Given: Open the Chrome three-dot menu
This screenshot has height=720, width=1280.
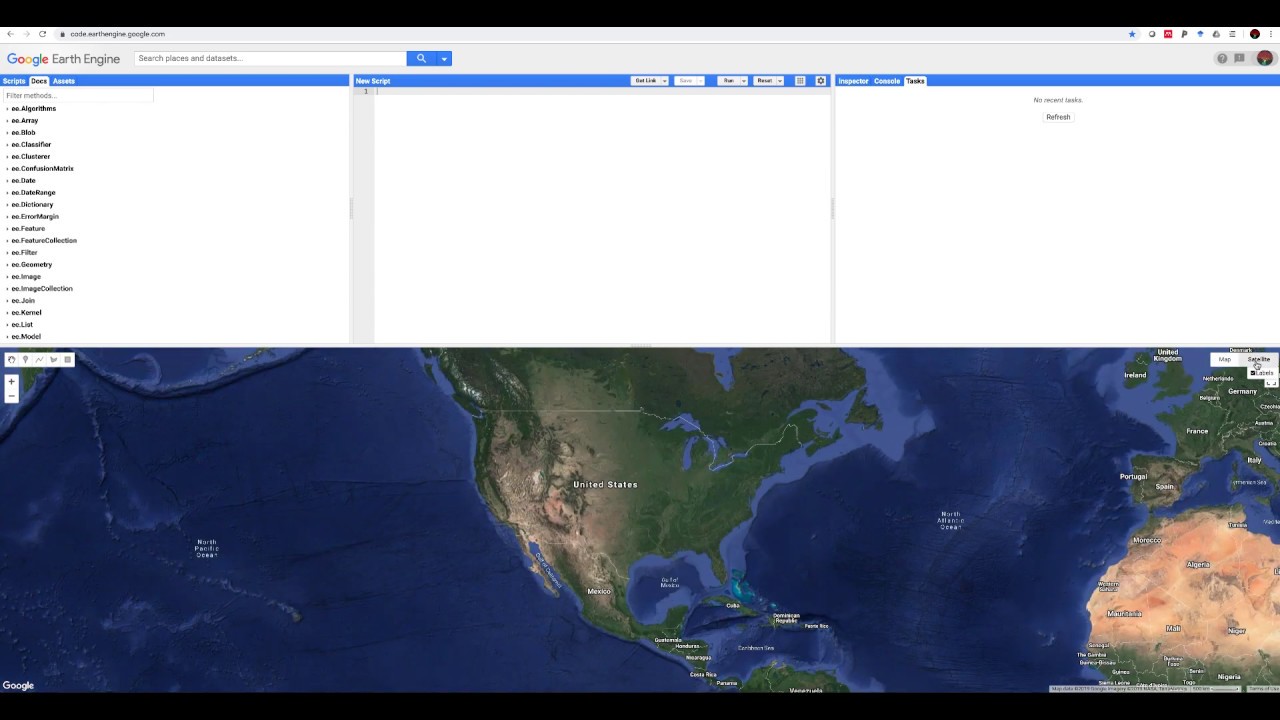Looking at the screenshot, I should [1271, 34].
